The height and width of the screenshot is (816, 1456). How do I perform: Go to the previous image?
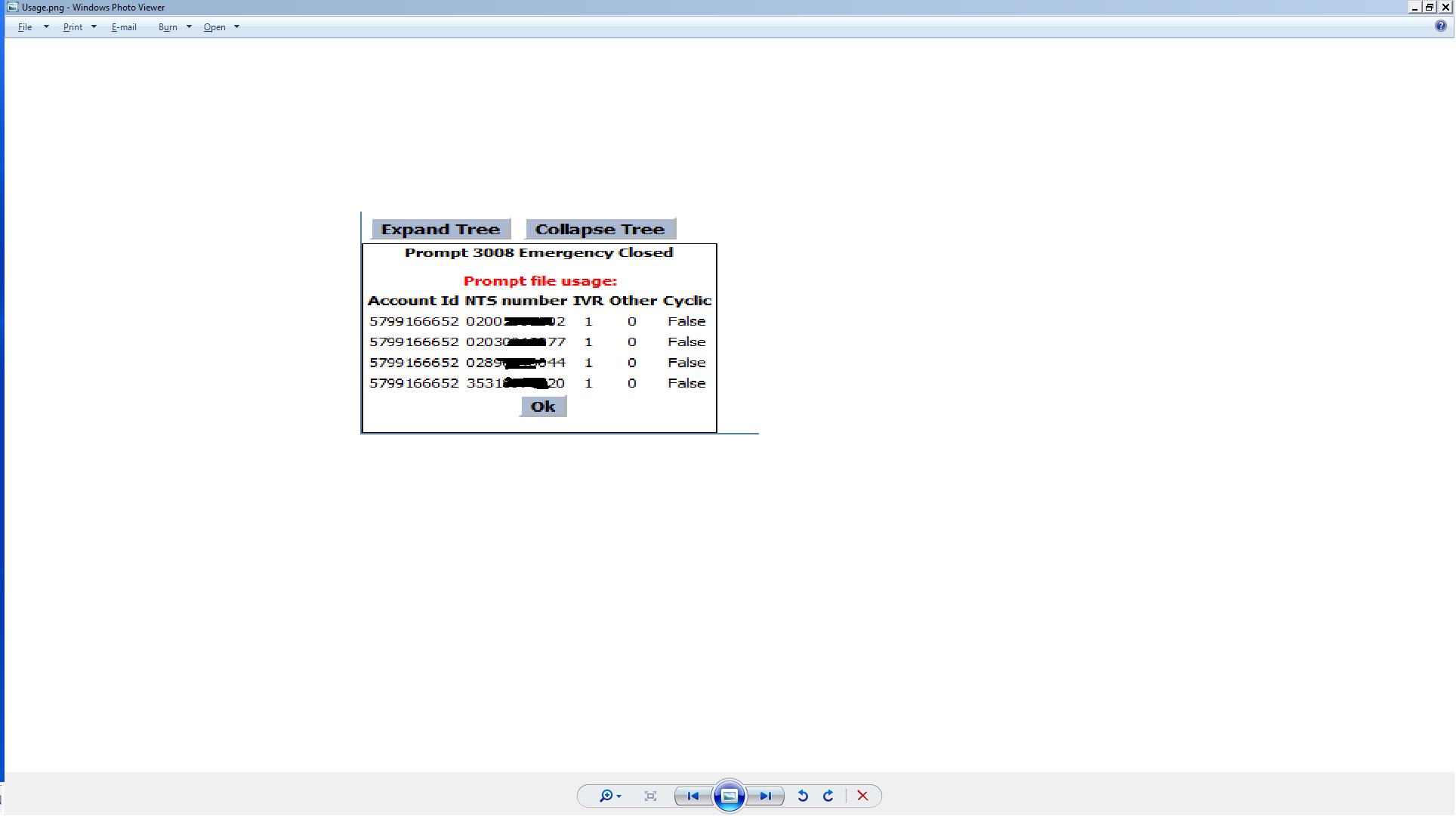(x=693, y=796)
